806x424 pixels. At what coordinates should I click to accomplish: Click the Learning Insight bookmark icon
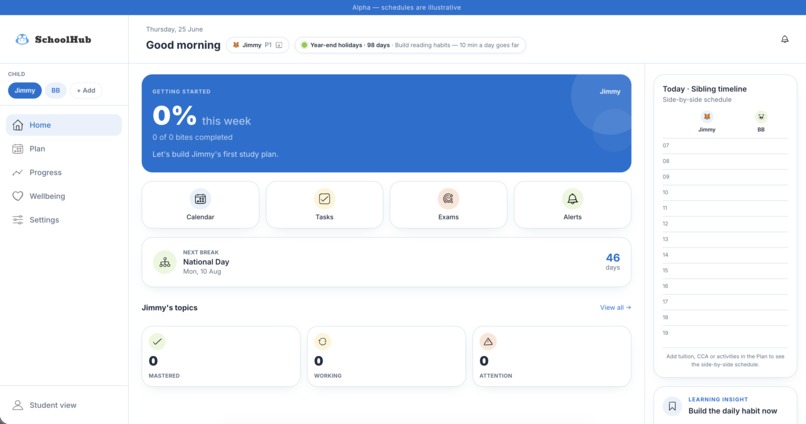pos(672,406)
